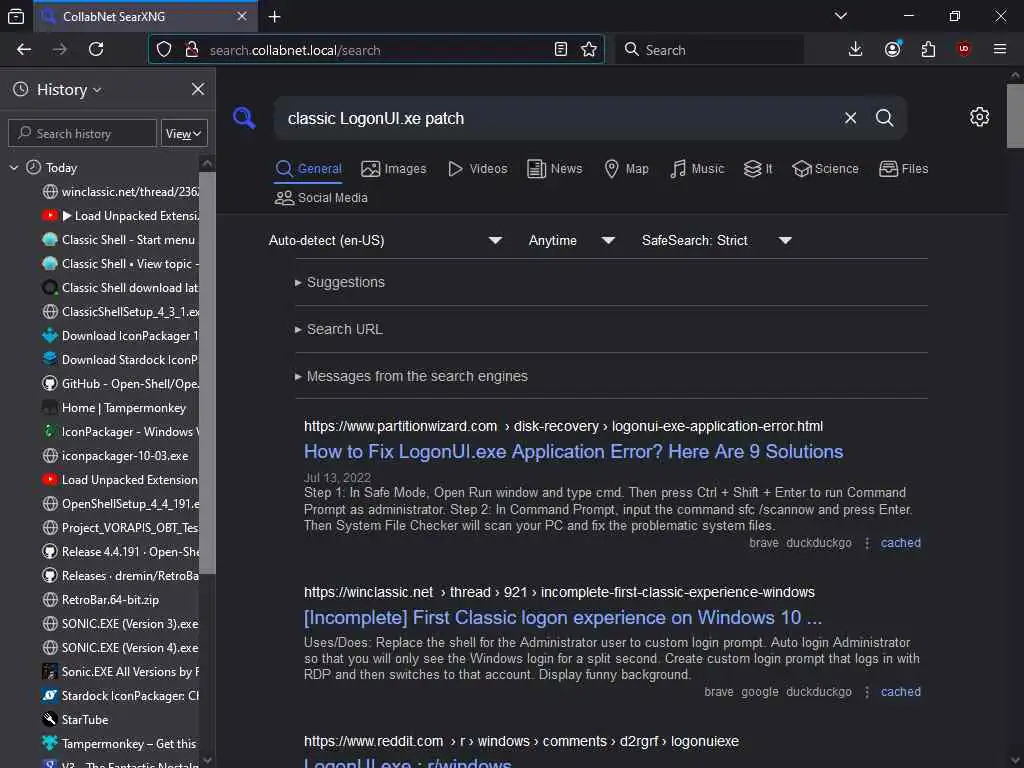Open the brave engine label on first result

click(x=763, y=543)
